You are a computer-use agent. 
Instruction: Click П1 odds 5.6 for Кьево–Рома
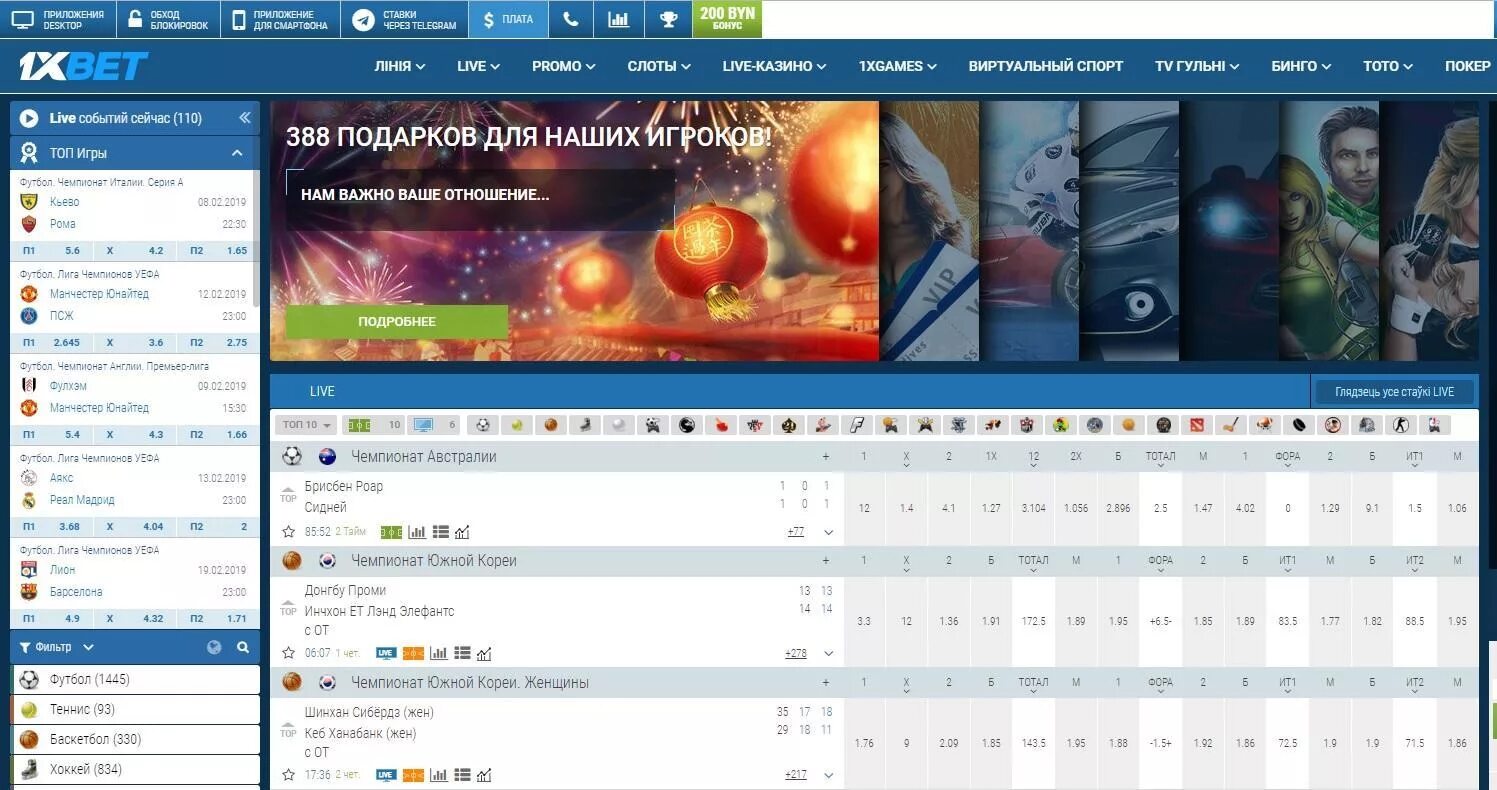click(51, 250)
